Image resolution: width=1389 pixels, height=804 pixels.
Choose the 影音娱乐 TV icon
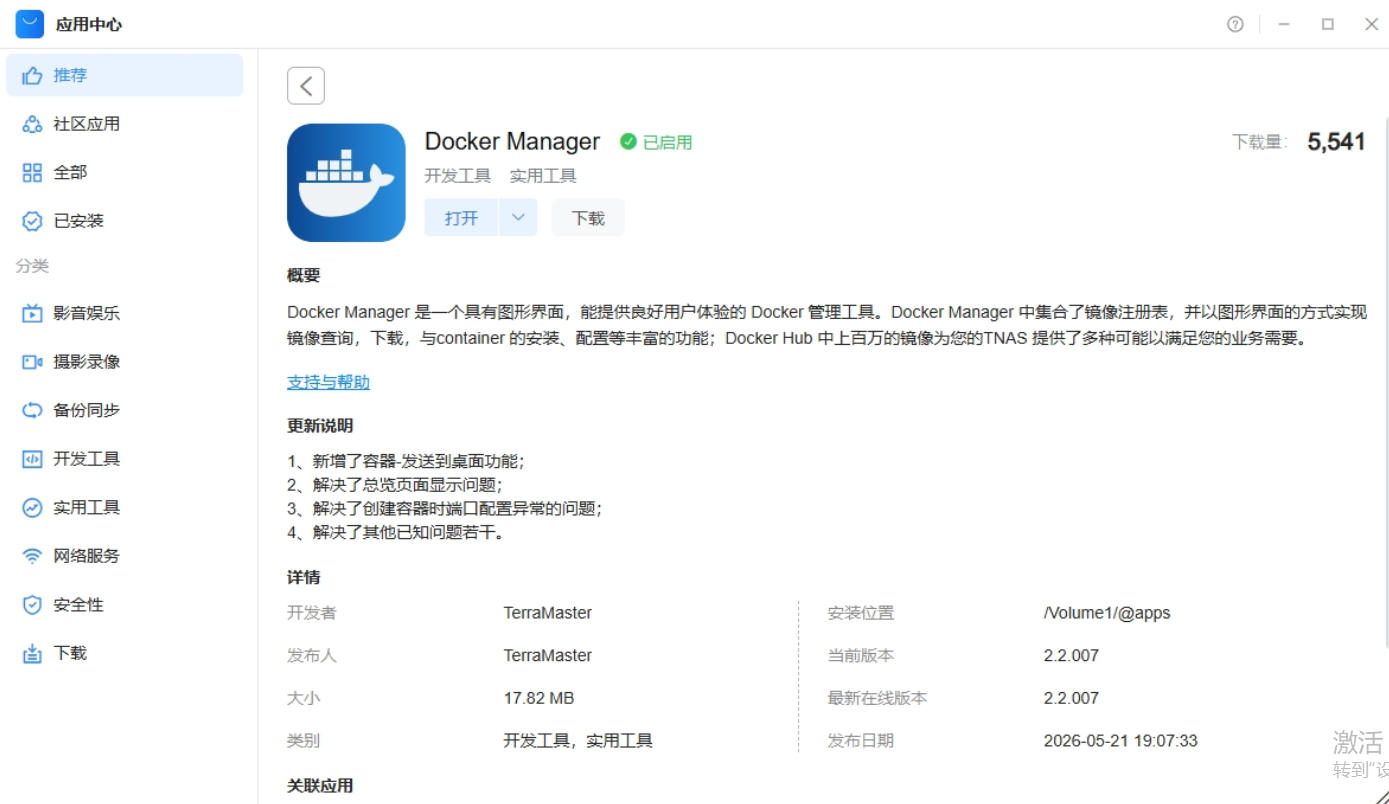32,313
